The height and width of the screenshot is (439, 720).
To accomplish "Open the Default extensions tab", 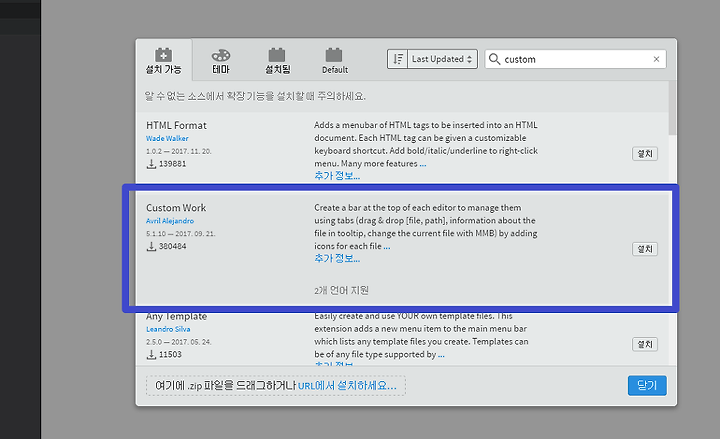I will pyautogui.click(x=335, y=61).
